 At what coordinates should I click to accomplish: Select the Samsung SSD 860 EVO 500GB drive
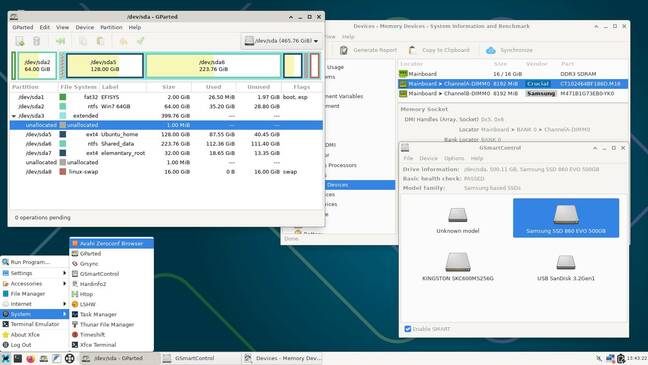(566, 218)
